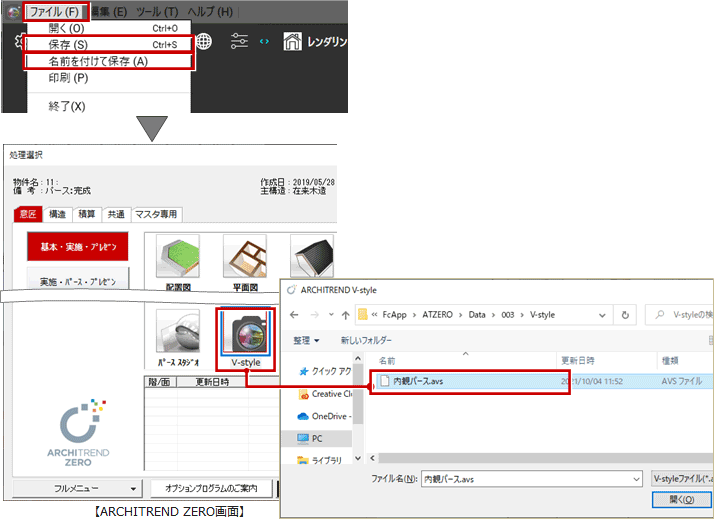The height and width of the screenshot is (528, 714).
Task: Click the 開く(O) button
Action: coord(682,500)
